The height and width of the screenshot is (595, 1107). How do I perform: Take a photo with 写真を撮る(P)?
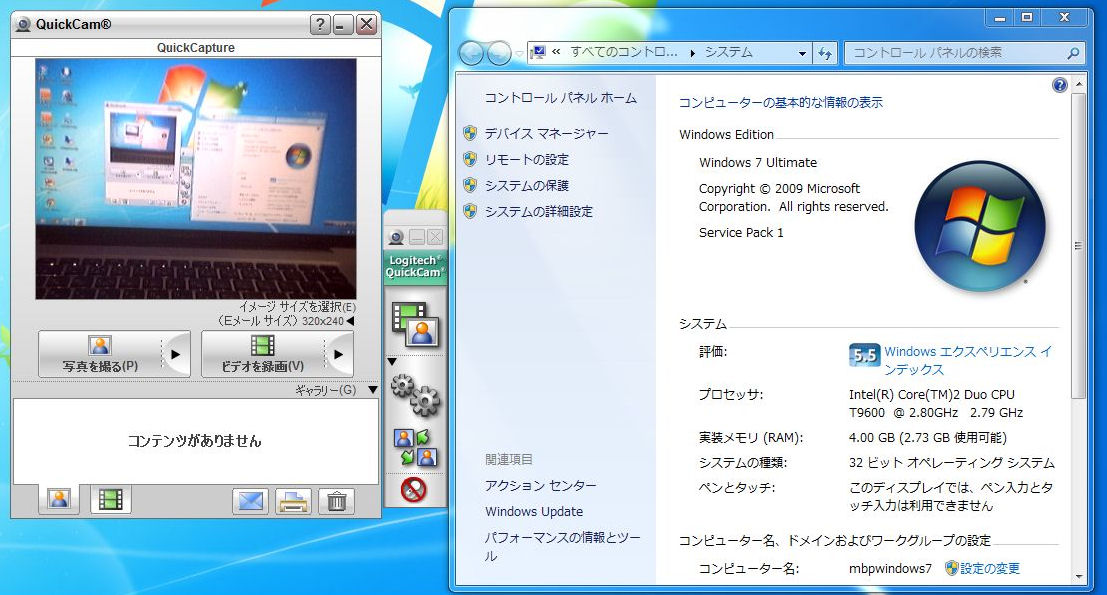pyautogui.click(x=100, y=354)
